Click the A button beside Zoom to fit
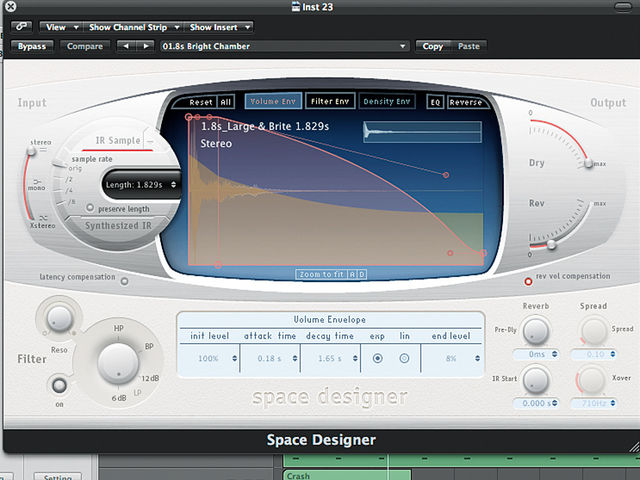This screenshot has height=480, width=640. tap(353, 274)
